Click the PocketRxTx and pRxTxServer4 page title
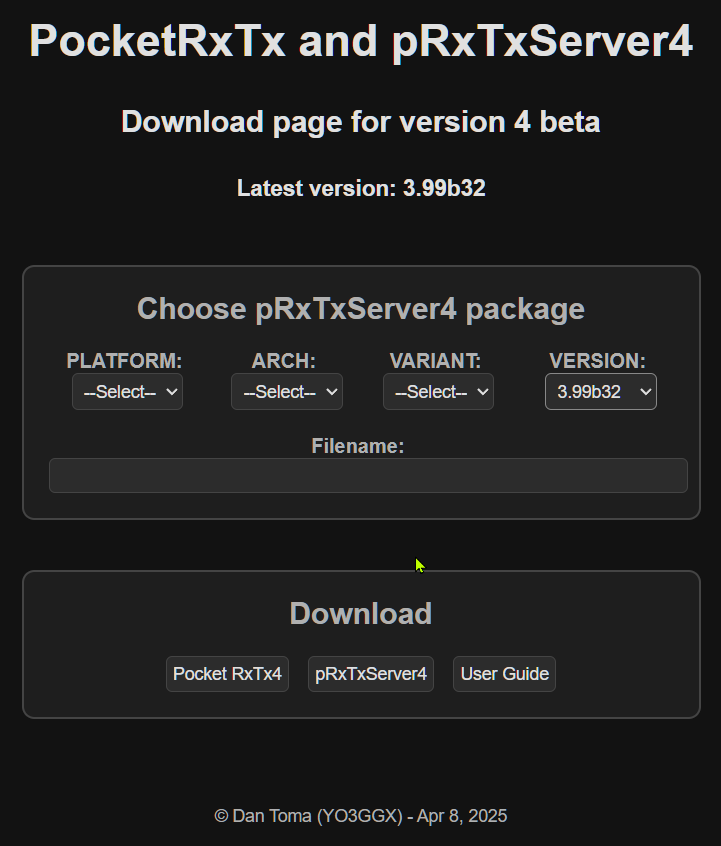This screenshot has height=846, width=721. 360,42
